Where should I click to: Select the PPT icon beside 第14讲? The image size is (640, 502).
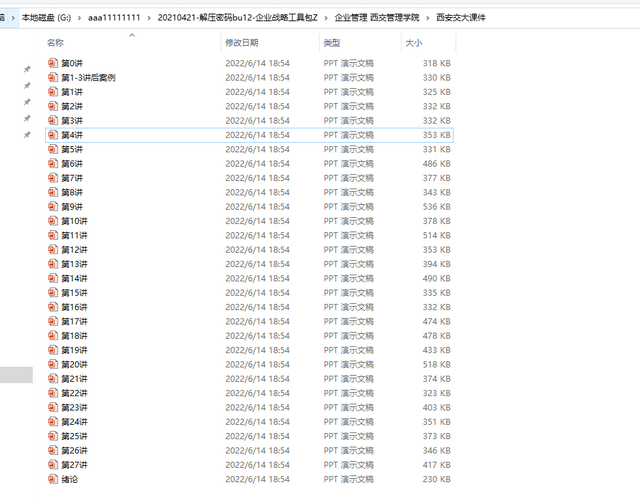coord(53,278)
